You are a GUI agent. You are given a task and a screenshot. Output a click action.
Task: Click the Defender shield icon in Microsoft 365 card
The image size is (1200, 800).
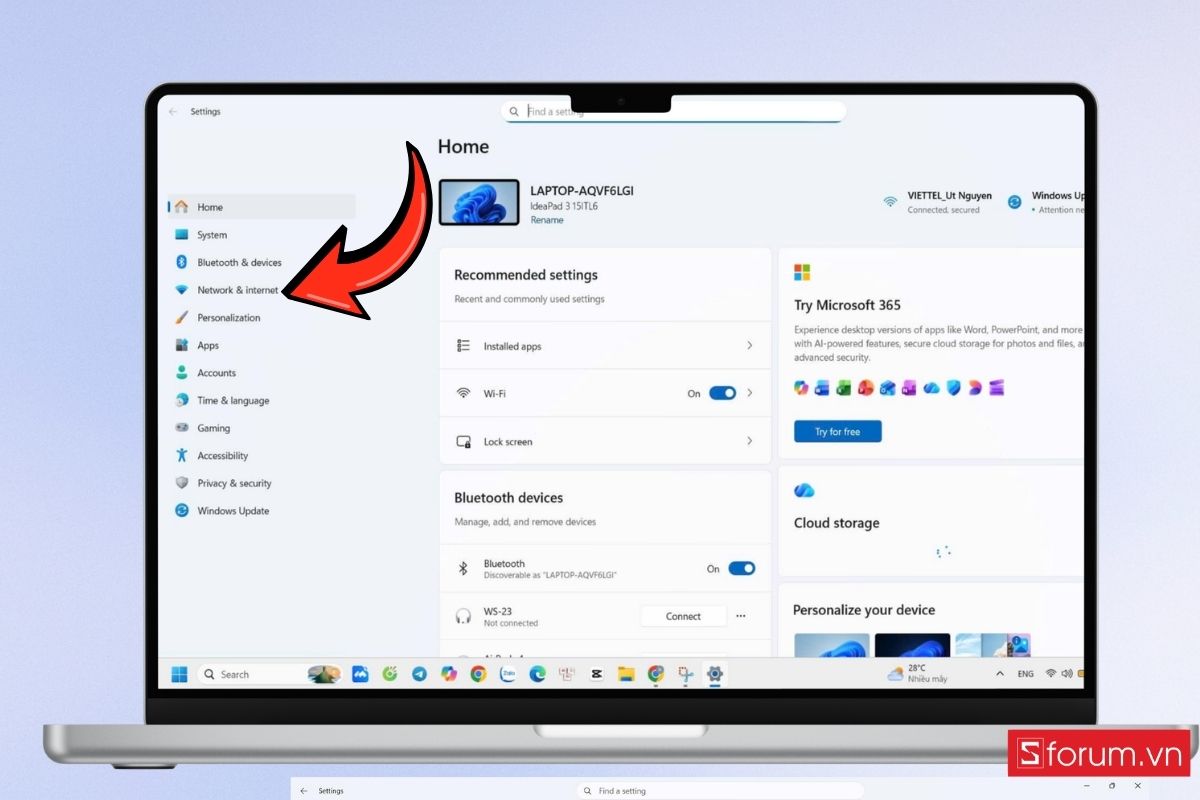click(x=953, y=388)
